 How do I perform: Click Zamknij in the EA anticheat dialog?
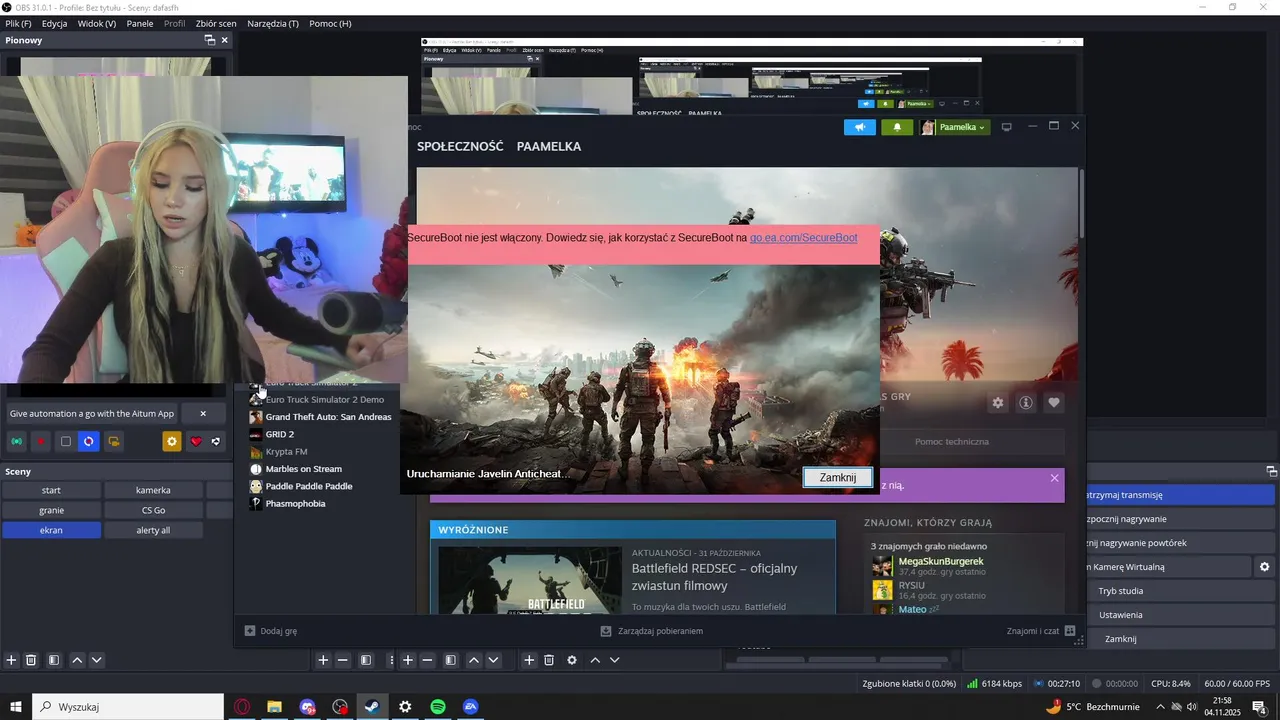[x=838, y=477]
